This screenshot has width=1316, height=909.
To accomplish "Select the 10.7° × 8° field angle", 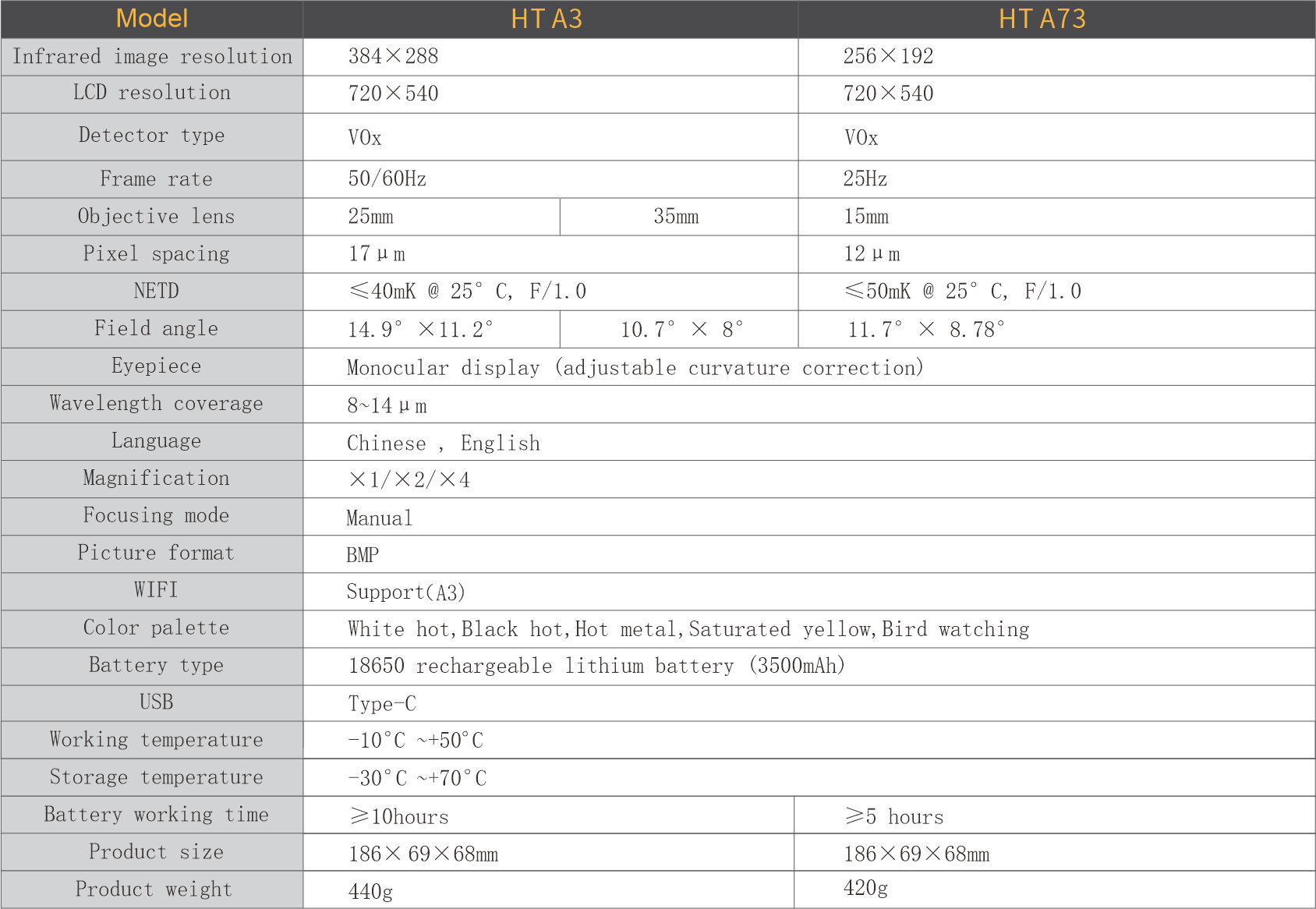I will [x=681, y=330].
